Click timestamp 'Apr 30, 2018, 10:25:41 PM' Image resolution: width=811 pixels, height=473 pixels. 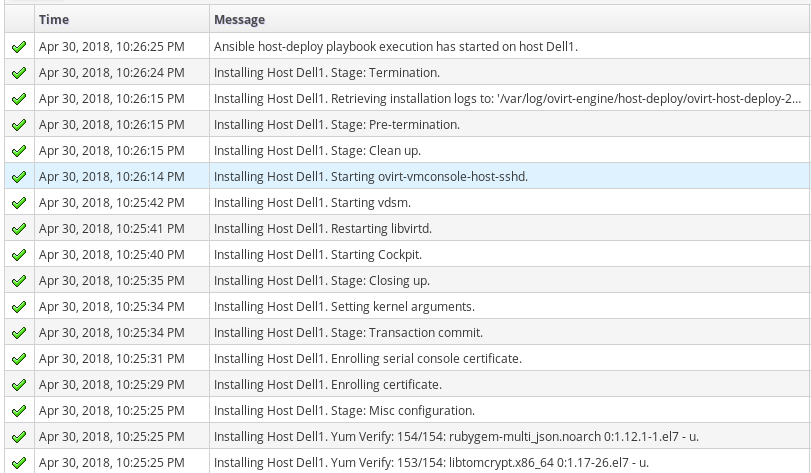point(112,228)
